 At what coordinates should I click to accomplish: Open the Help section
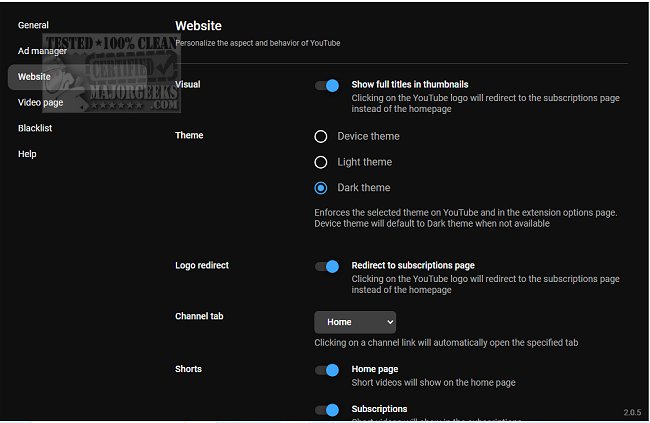point(27,154)
